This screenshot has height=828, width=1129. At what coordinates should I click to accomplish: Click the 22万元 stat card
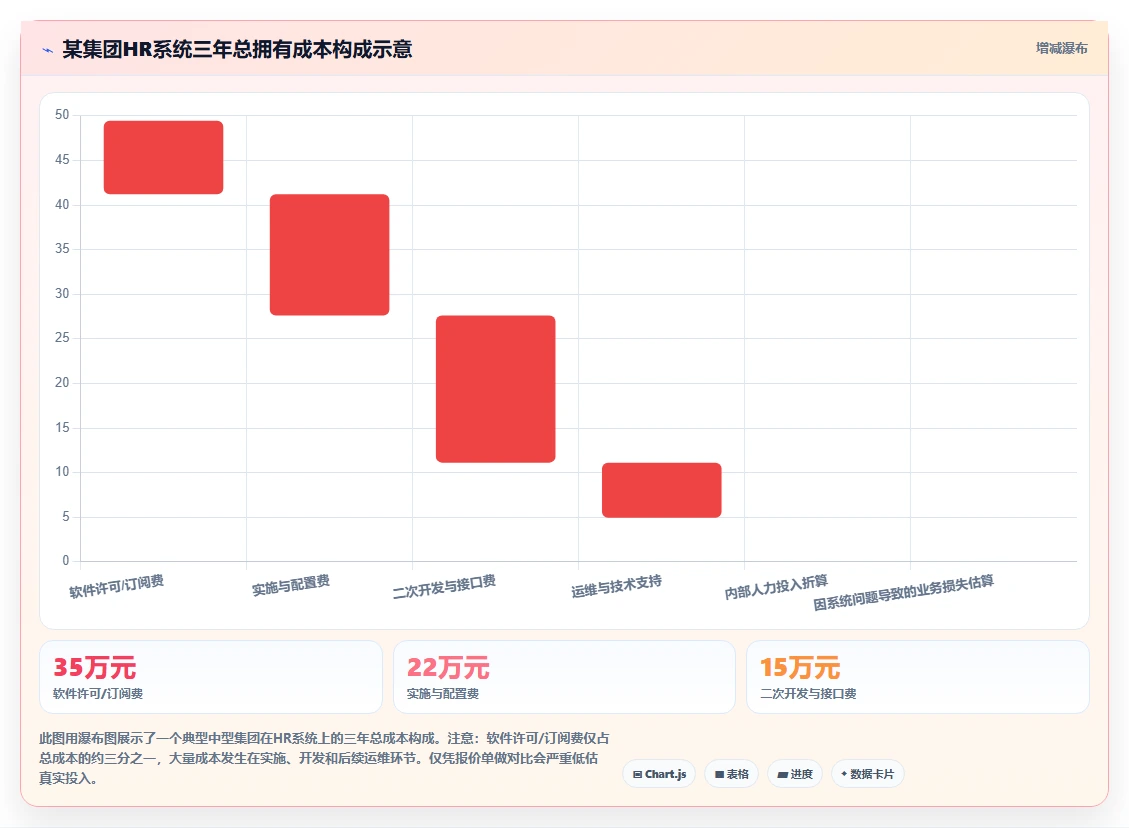coord(564,677)
